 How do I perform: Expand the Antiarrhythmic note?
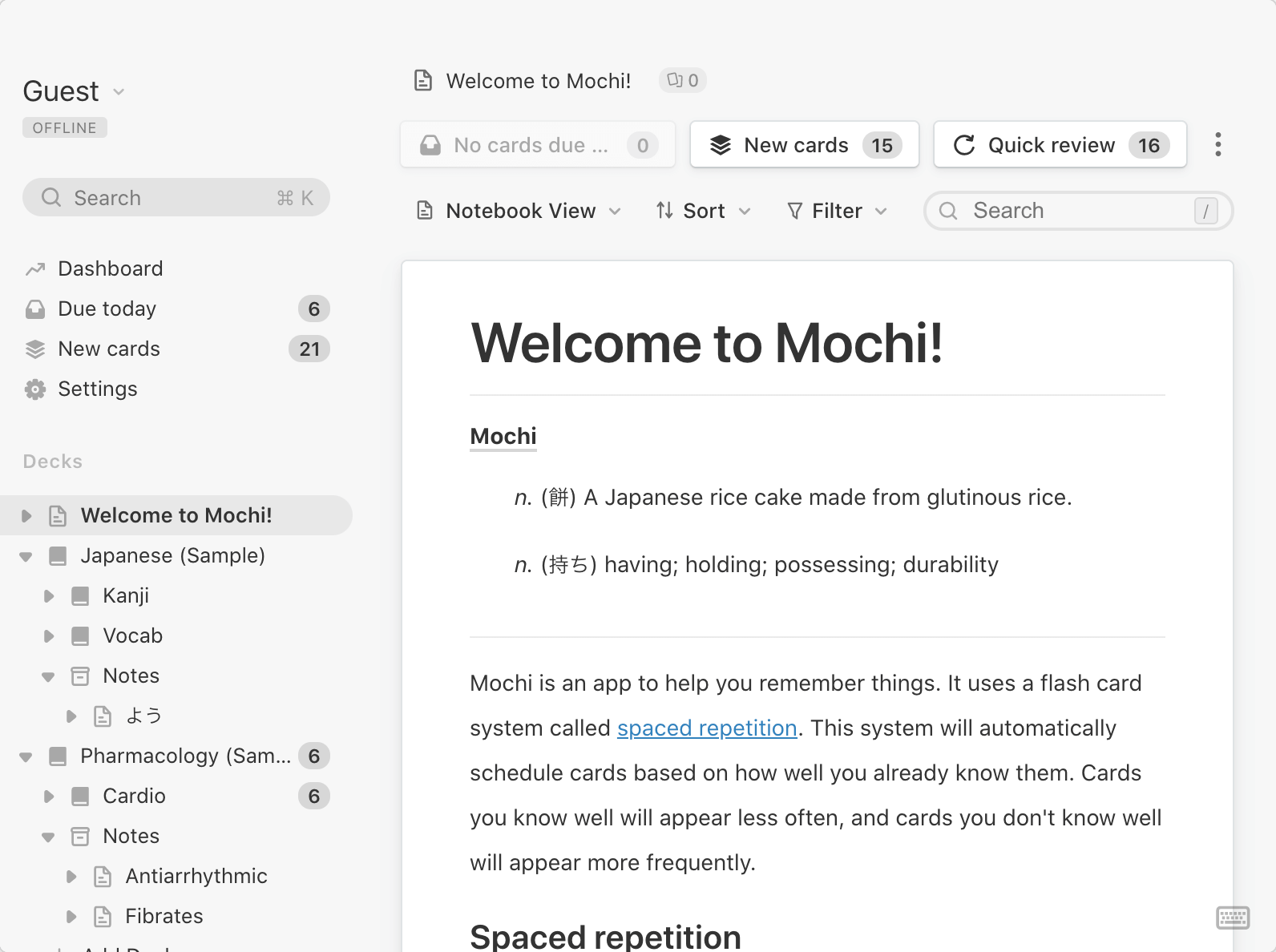71,877
